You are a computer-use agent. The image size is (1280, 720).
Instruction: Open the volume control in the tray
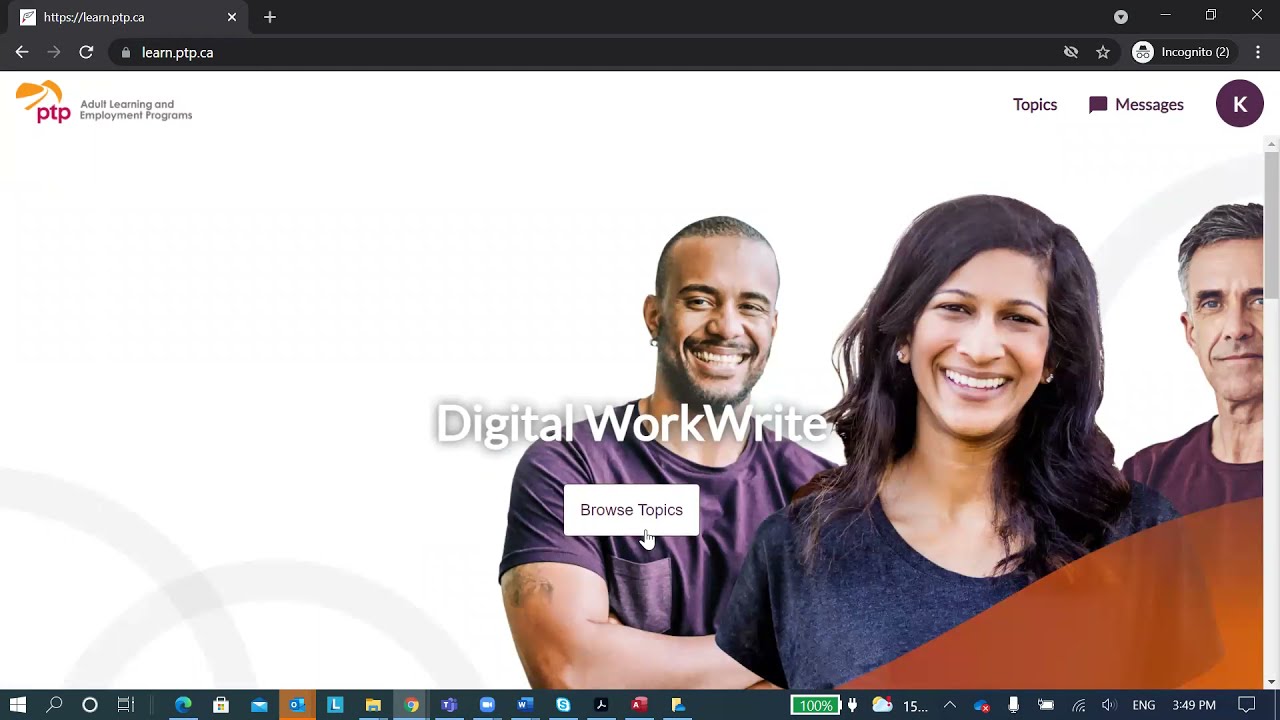(1109, 705)
